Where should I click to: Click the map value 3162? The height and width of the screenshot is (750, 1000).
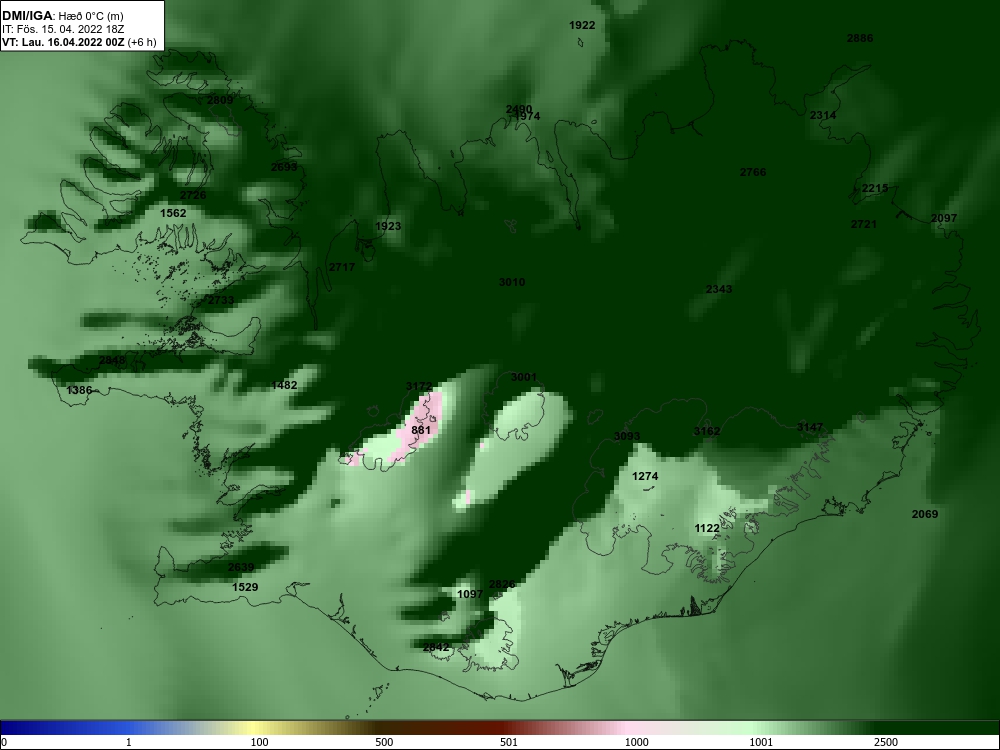click(x=707, y=431)
